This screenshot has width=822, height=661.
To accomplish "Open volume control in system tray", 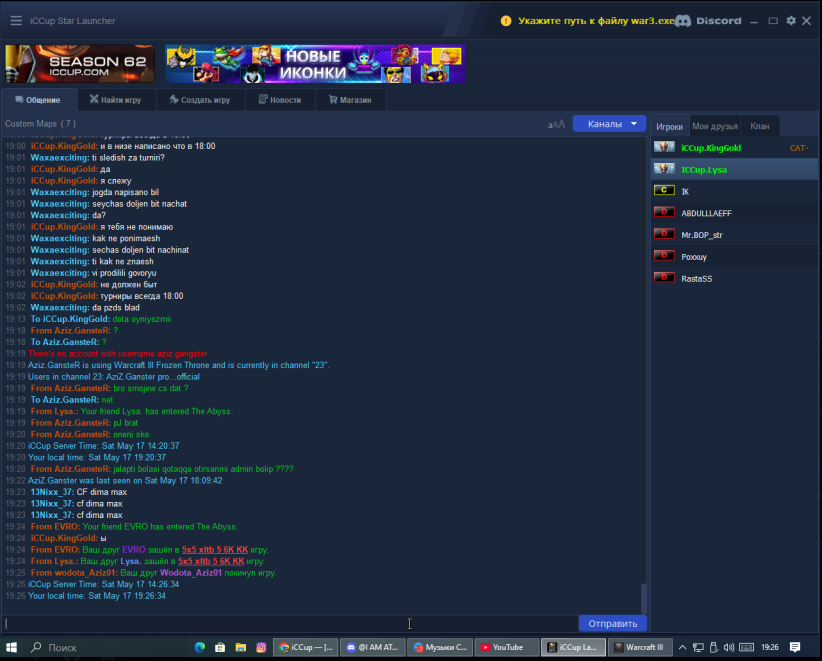I will coord(729,647).
